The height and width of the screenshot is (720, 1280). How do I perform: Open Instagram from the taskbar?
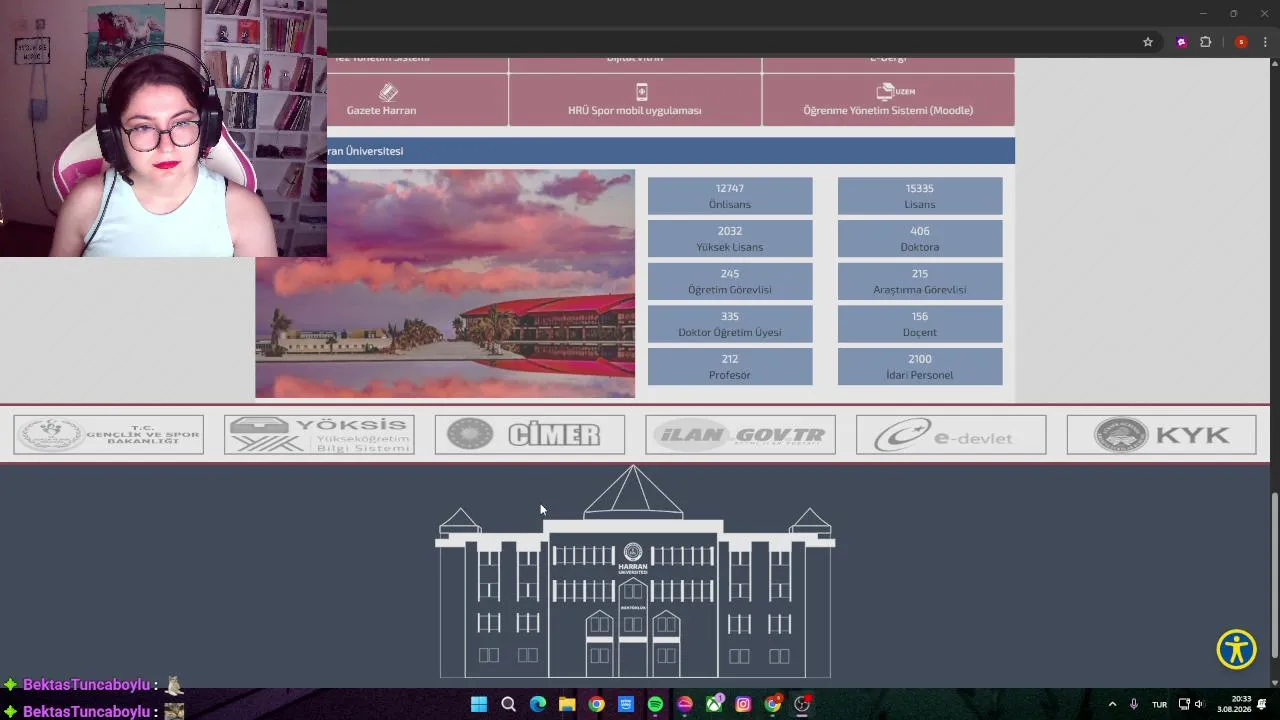tap(743, 704)
